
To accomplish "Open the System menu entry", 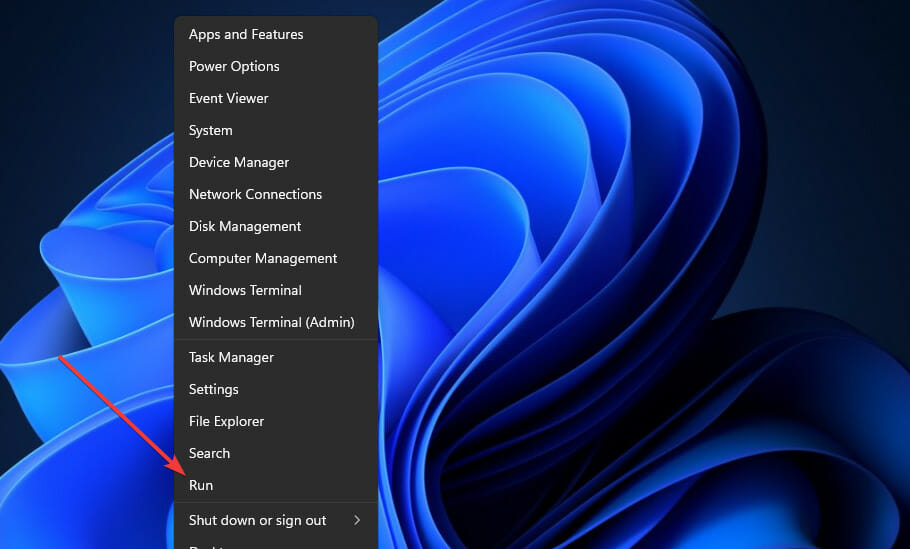I will click(210, 130).
